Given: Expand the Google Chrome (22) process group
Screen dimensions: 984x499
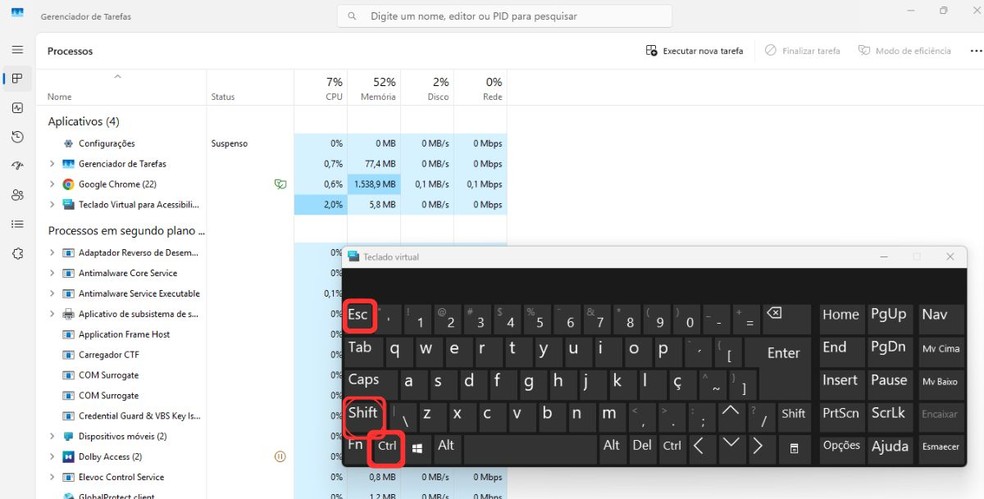Looking at the screenshot, I should click(x=52, y=185).
